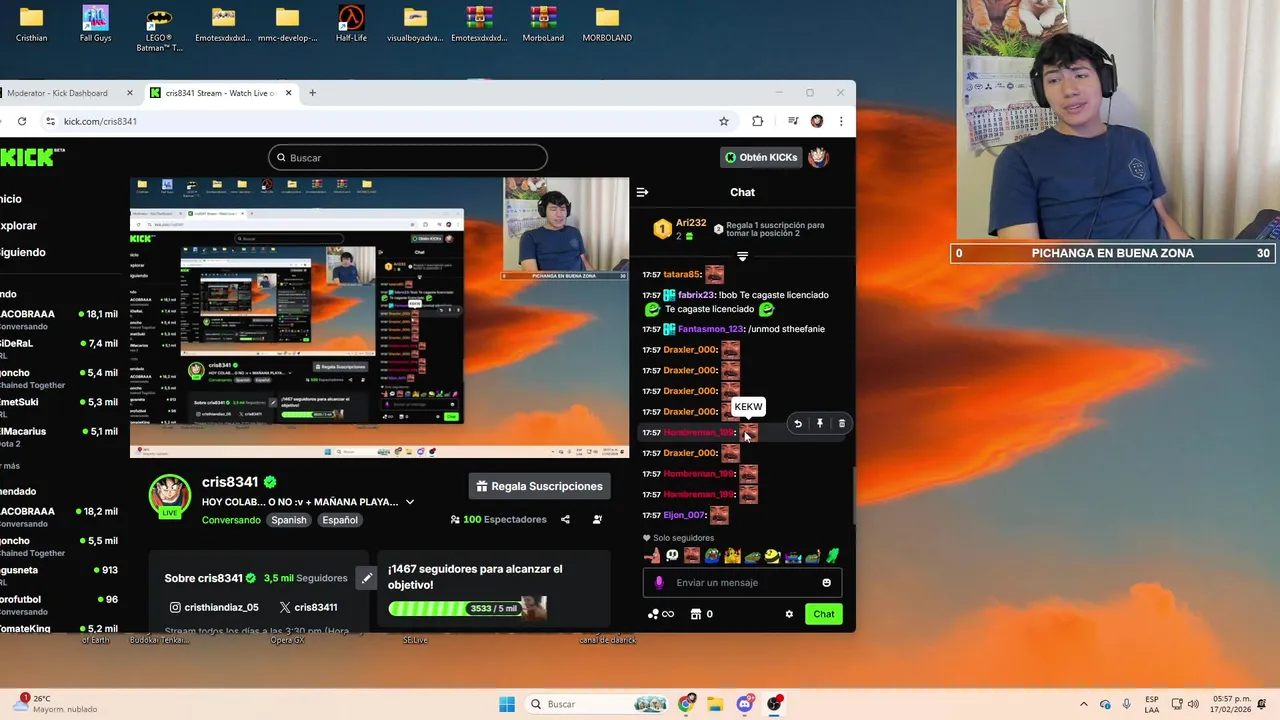Open the cris83411 X profile link

click(x=308, y=607)
